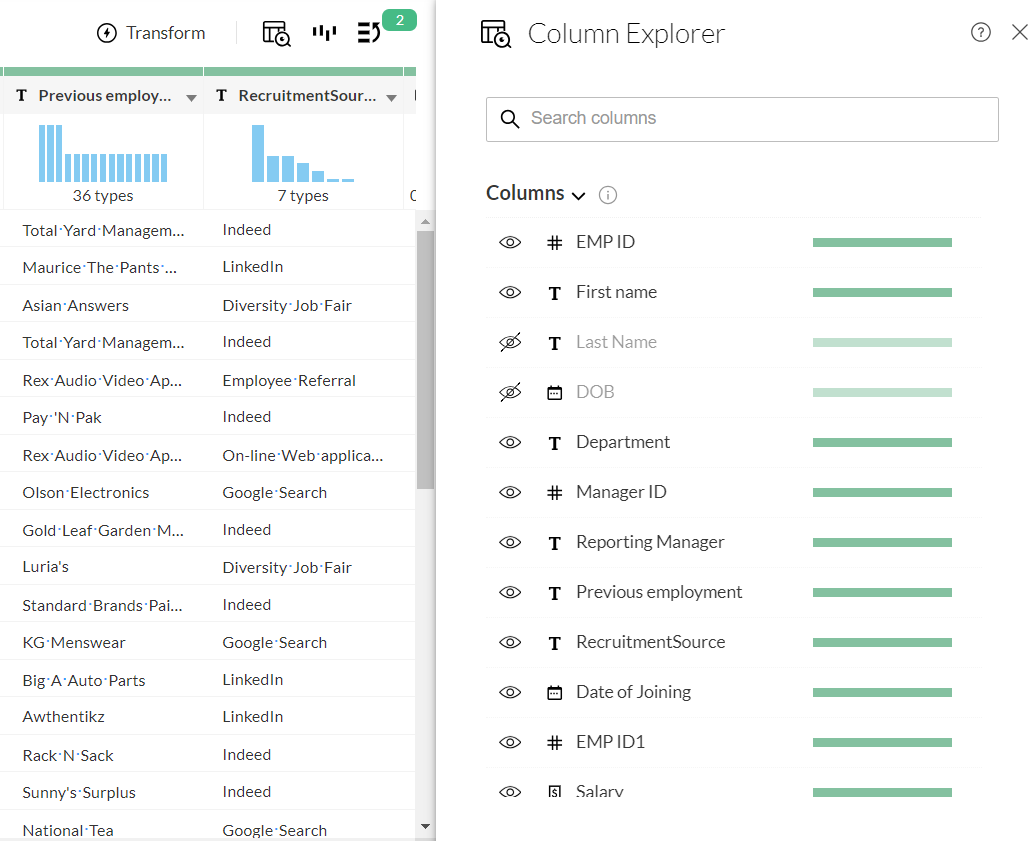This screenshot has width=1034, height=841.
Task: Select Reporting Manager in the column list
Action: click(x=650, y=542)
